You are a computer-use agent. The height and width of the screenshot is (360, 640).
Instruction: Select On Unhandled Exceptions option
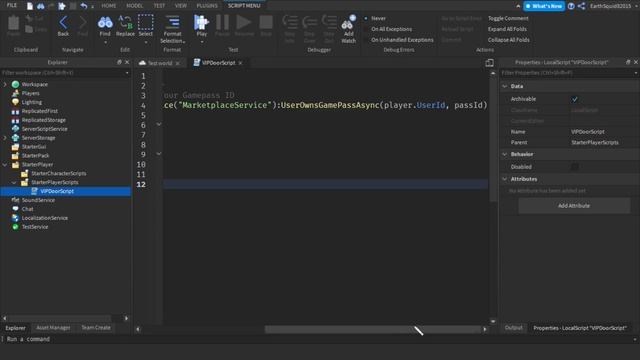tap(402, 40)
